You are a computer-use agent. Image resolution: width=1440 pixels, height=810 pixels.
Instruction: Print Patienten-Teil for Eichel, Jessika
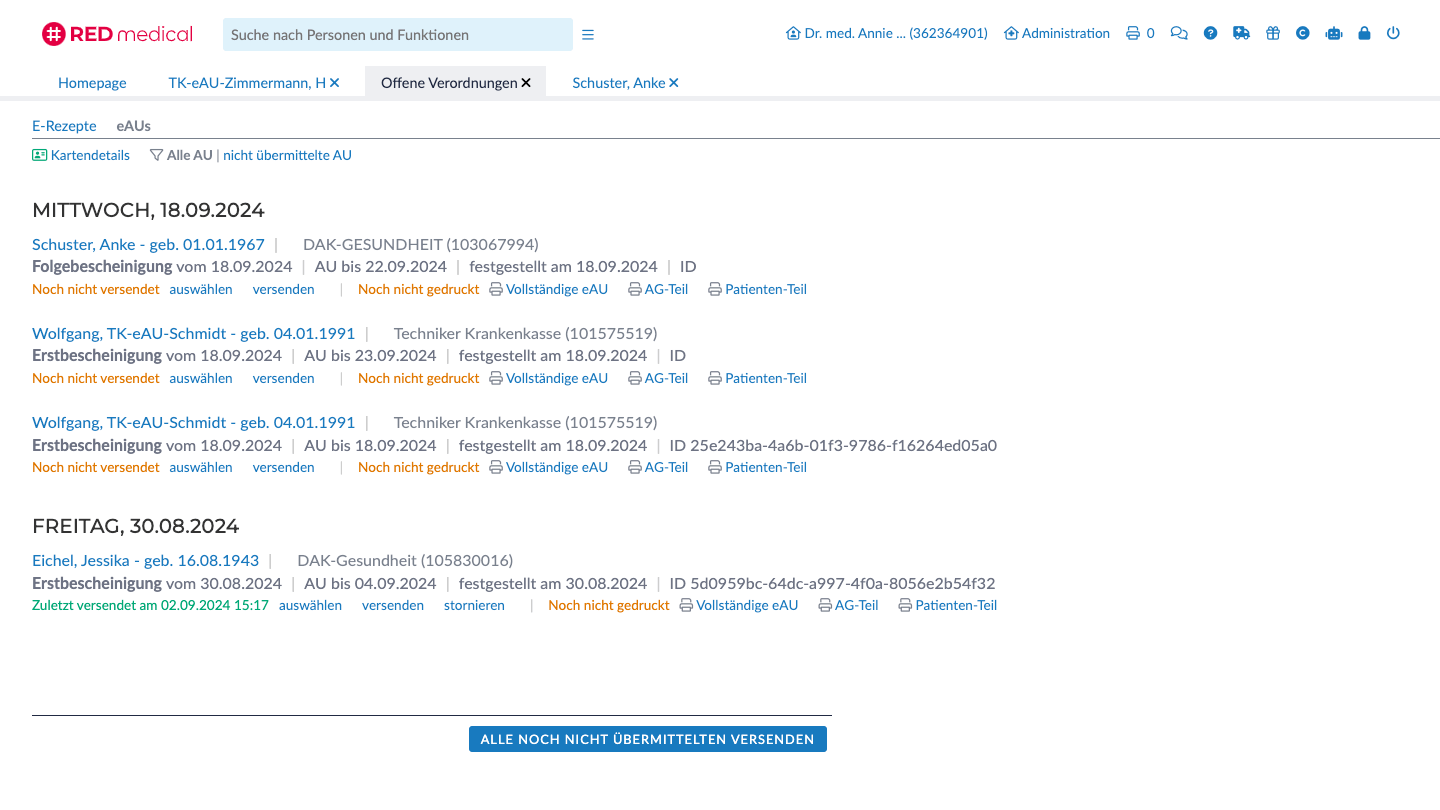coord(948,605)
